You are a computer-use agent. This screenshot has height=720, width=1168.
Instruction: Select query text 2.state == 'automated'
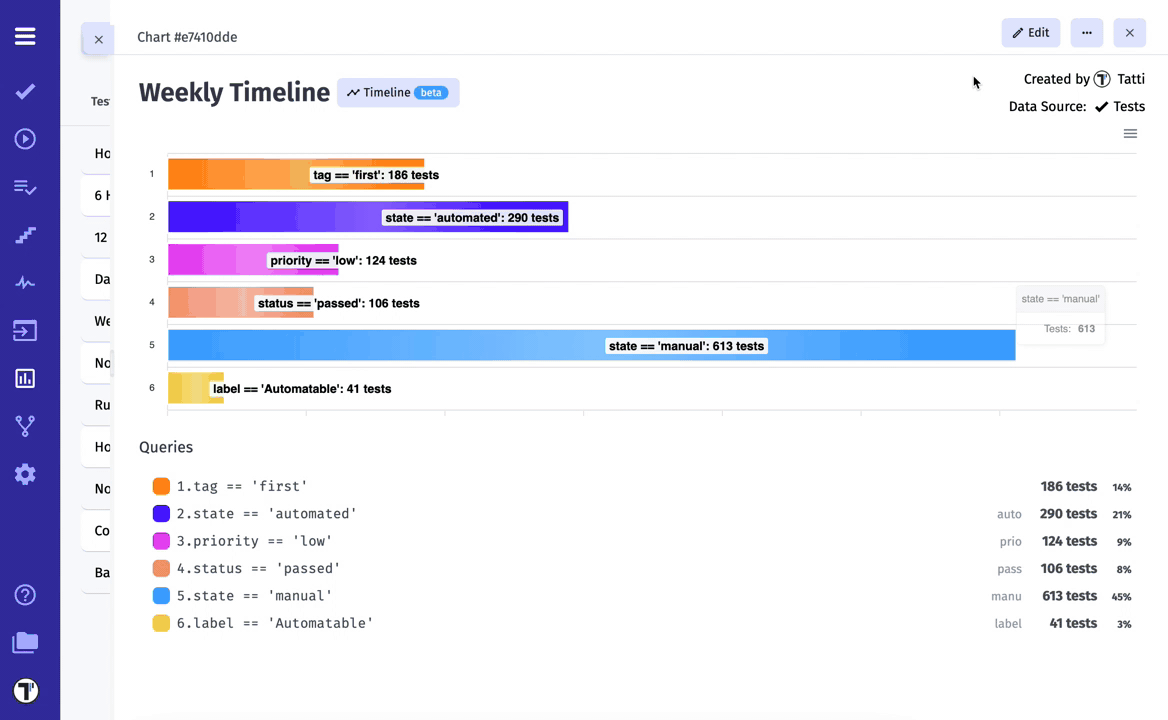(x=267, y=514)
